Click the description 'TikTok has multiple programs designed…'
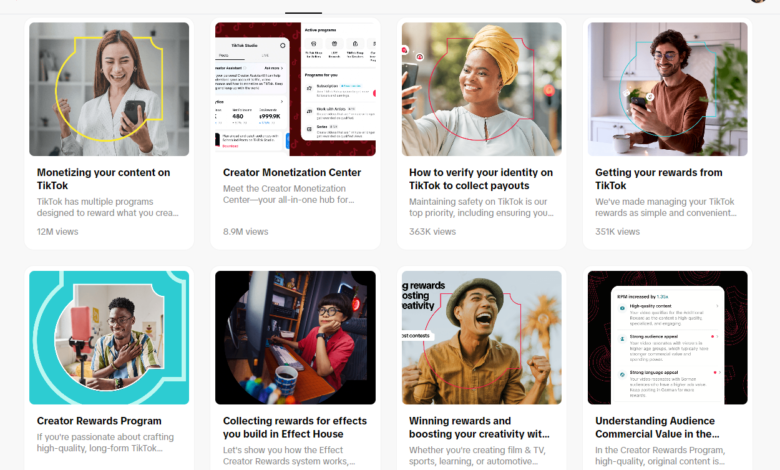The width and height of the screenshot is (780, 470). [x=107, y=207]
